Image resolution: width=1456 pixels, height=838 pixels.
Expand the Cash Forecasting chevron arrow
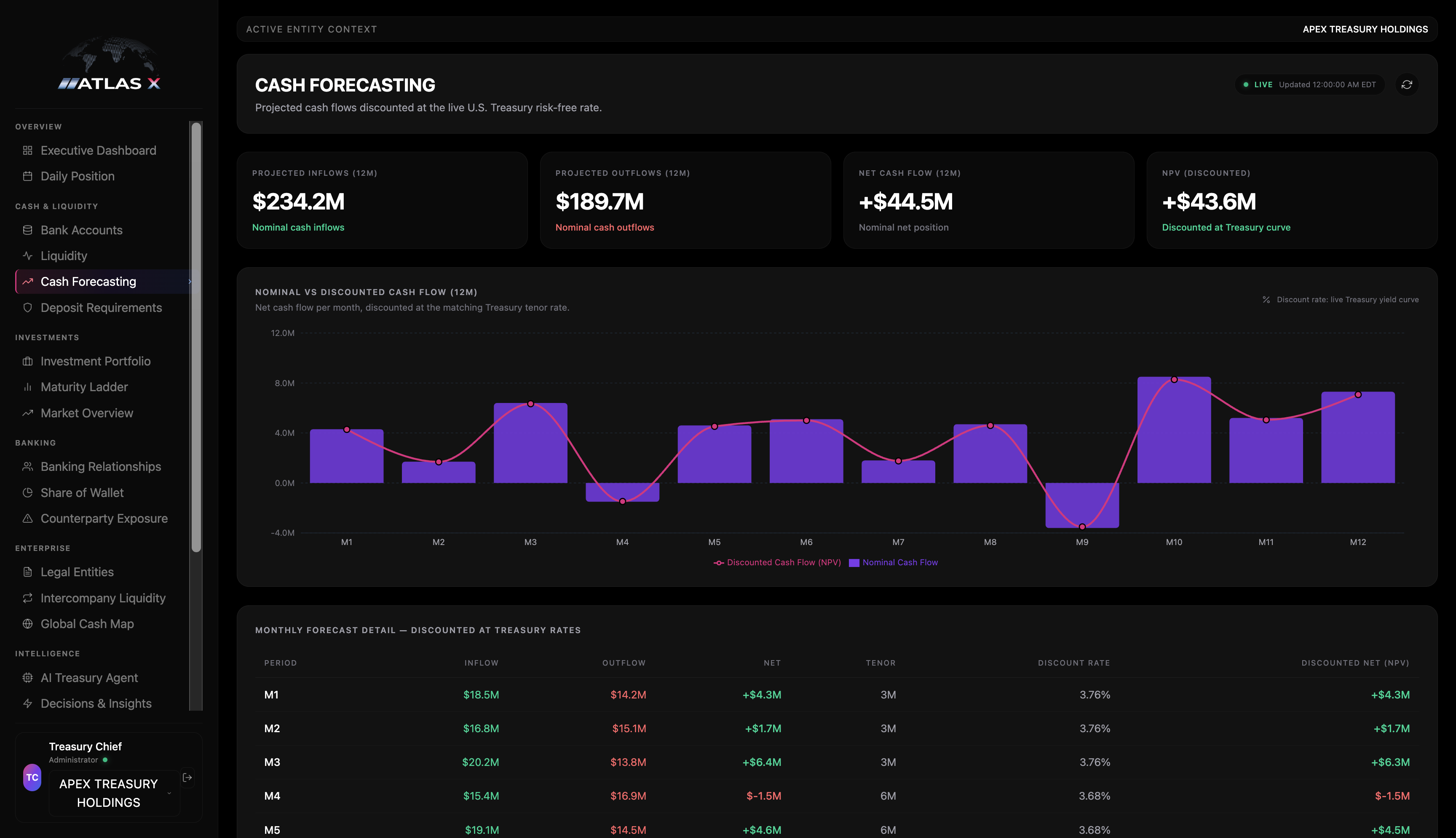[190, 282]
